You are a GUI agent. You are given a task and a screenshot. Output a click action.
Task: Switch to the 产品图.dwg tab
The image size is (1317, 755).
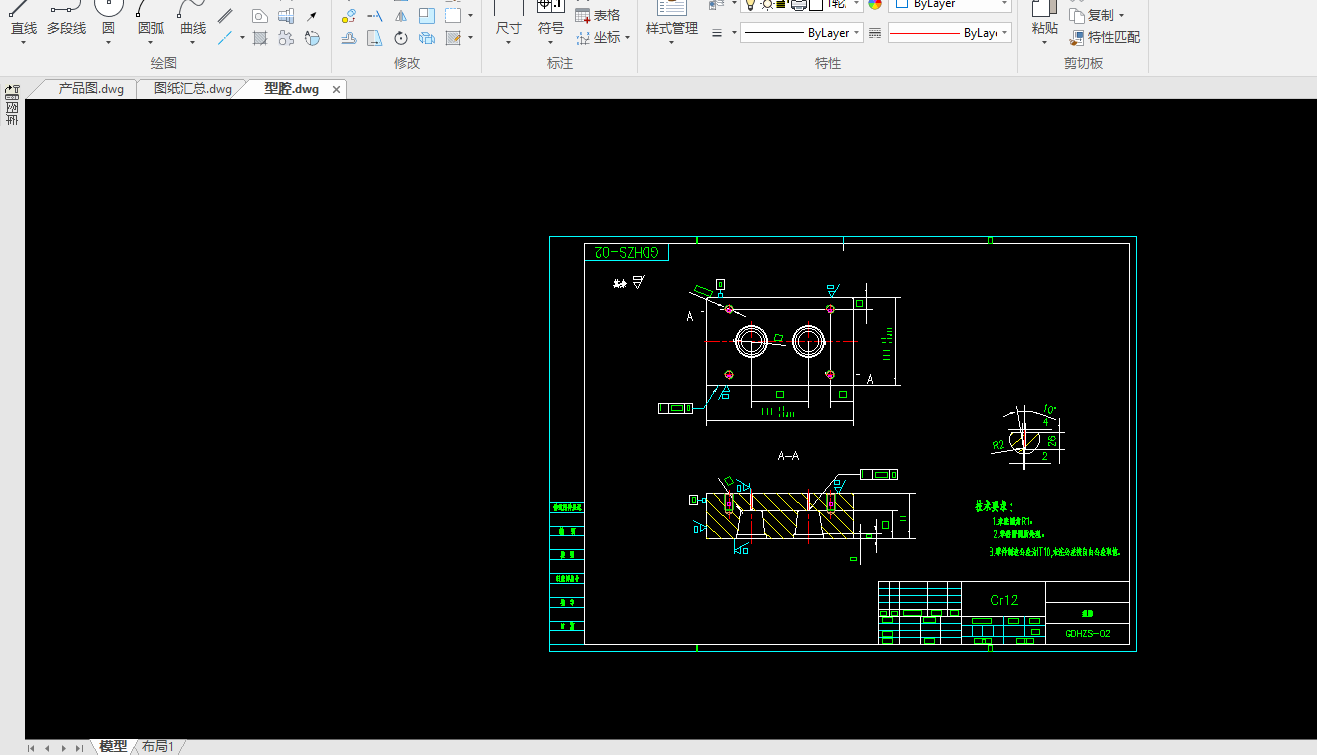91,89
